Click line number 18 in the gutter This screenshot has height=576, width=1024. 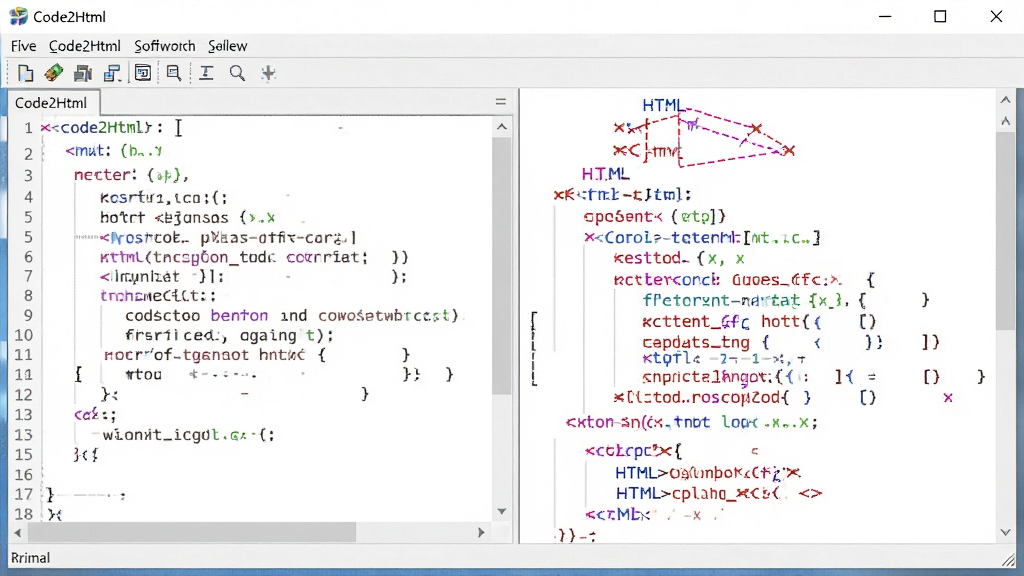click(x=24, y=515)
